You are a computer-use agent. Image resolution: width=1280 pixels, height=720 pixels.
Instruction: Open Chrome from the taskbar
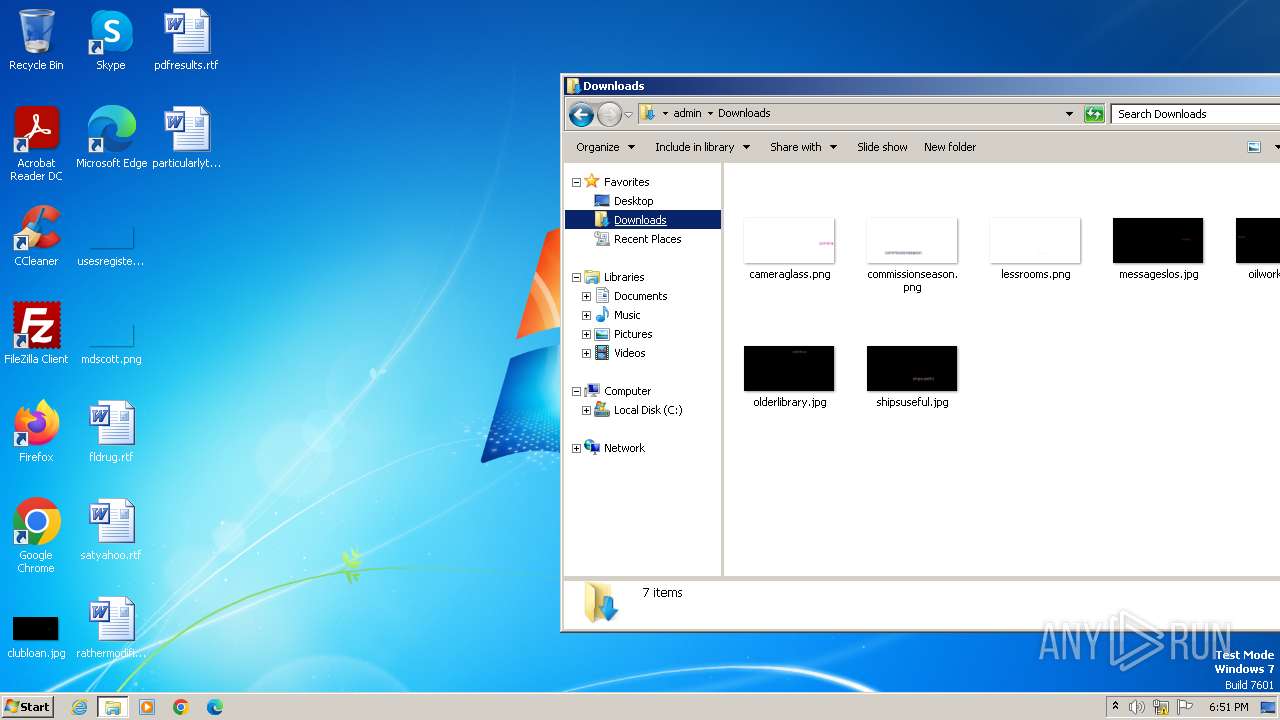tap(181, 707)
